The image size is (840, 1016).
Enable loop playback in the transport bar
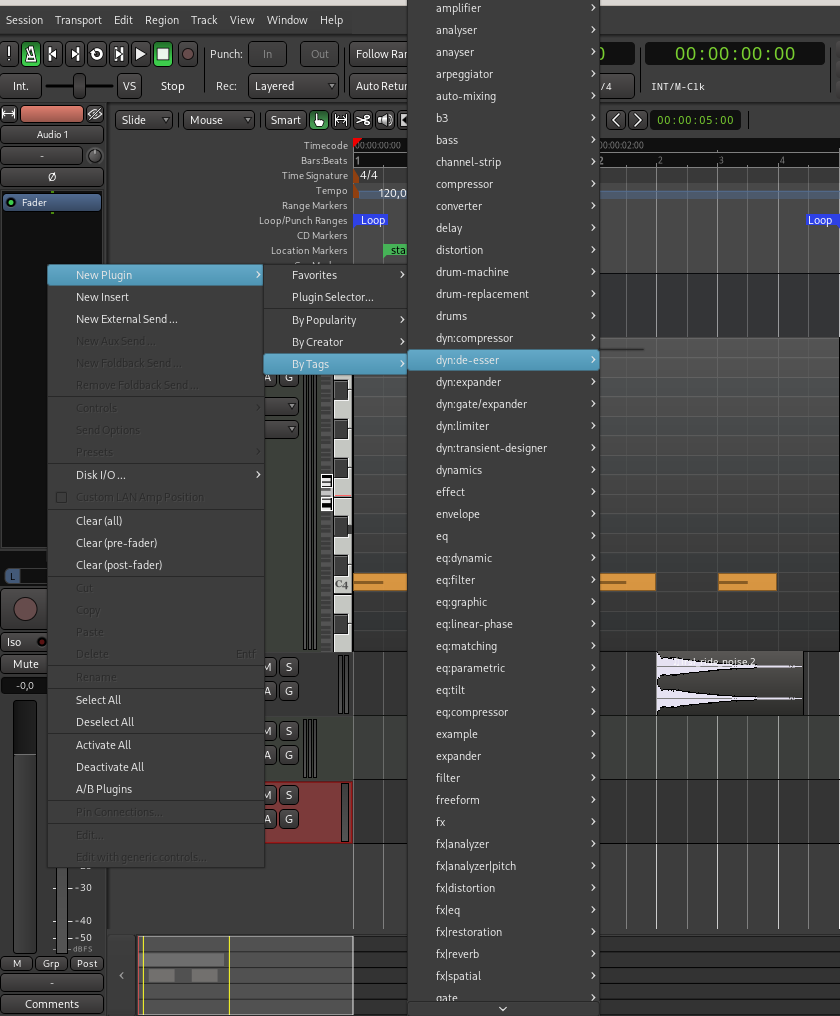click(x=97, y=54)
